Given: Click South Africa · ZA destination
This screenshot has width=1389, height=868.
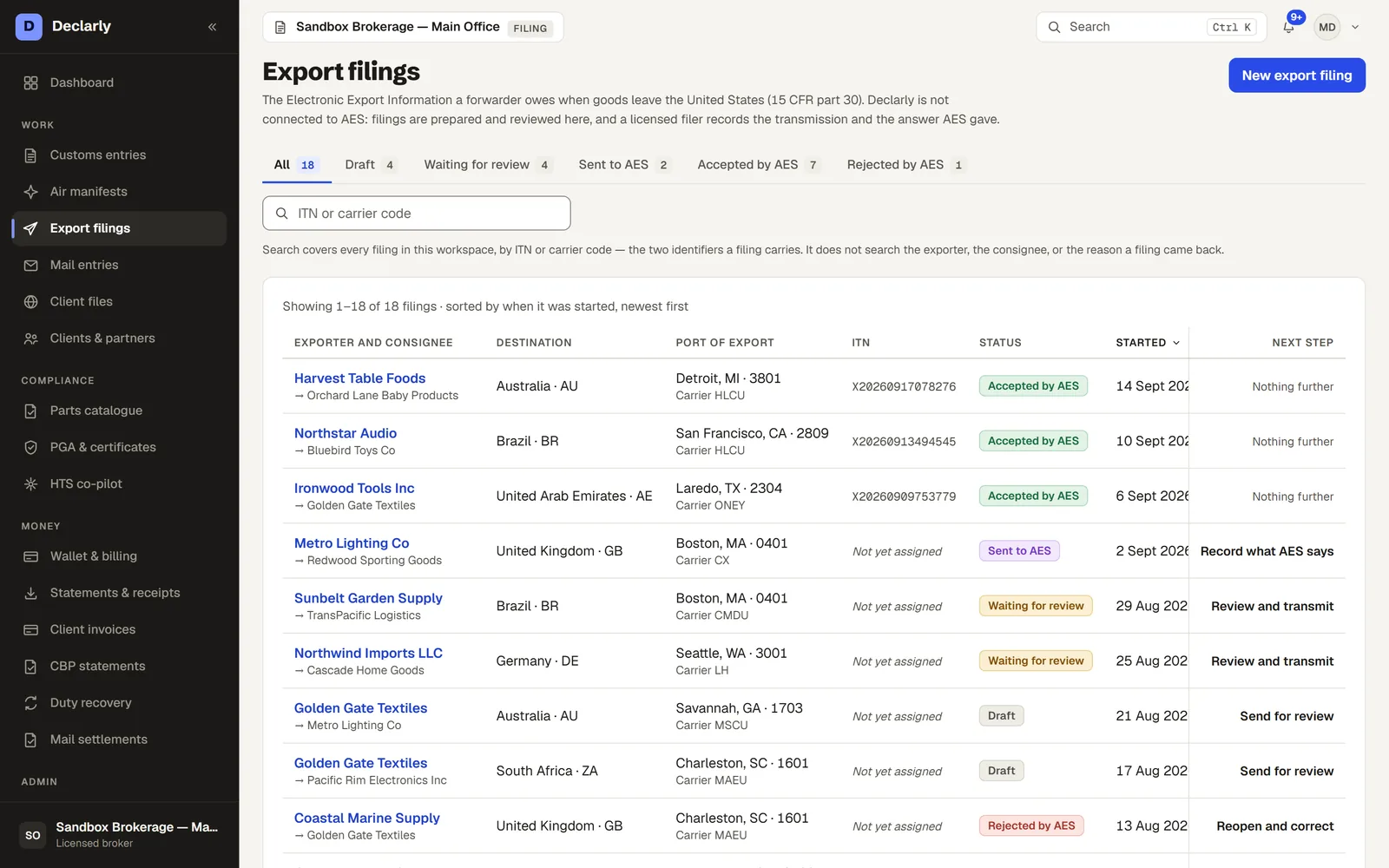Looking at the screenshot, I should [x=547, y=772].
